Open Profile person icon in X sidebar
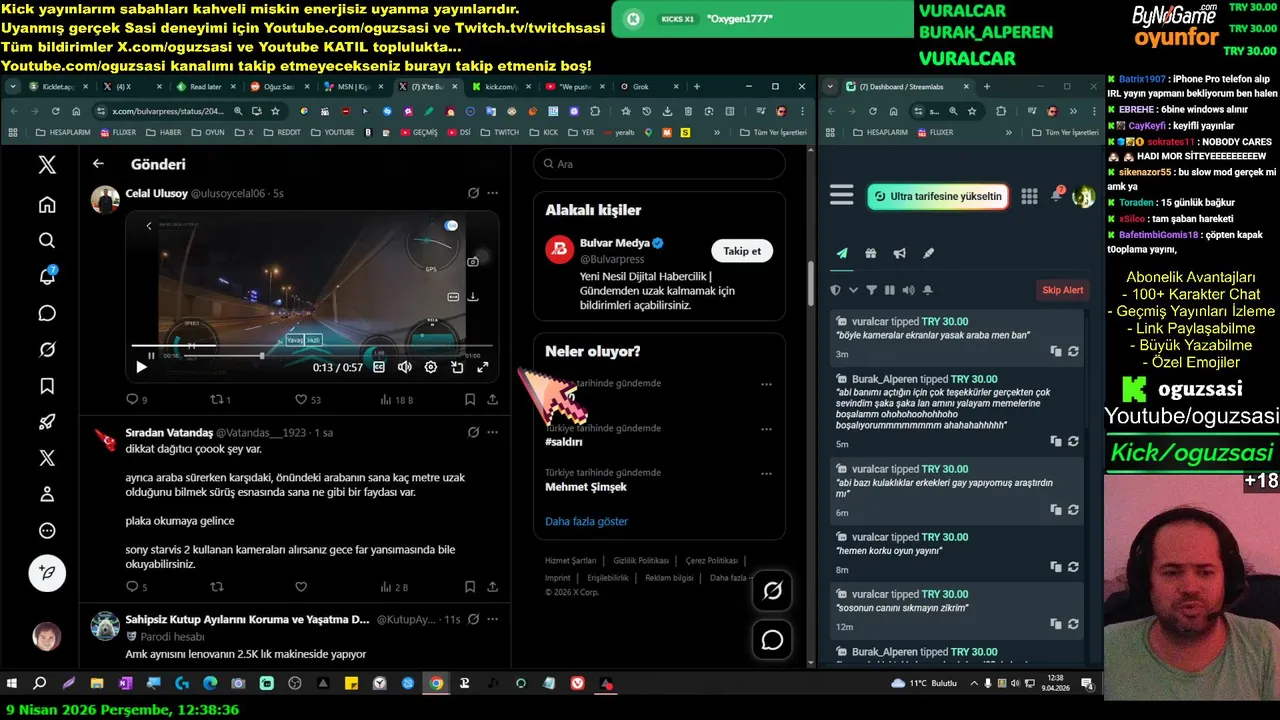The width and height of the screenshot is (1280, 720). [x=47, y=494]
